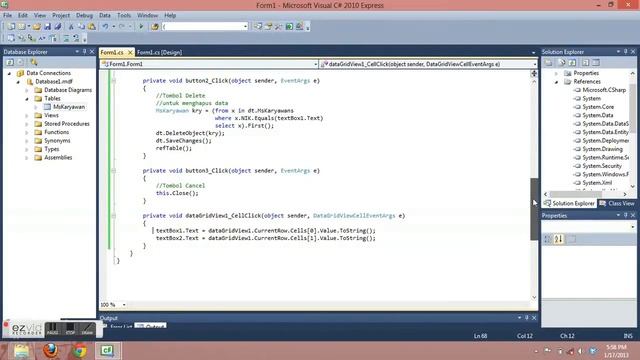The image size is (640, 360).
Task: Expand the Stored Procedures folder
Action: tap(27, 124)
